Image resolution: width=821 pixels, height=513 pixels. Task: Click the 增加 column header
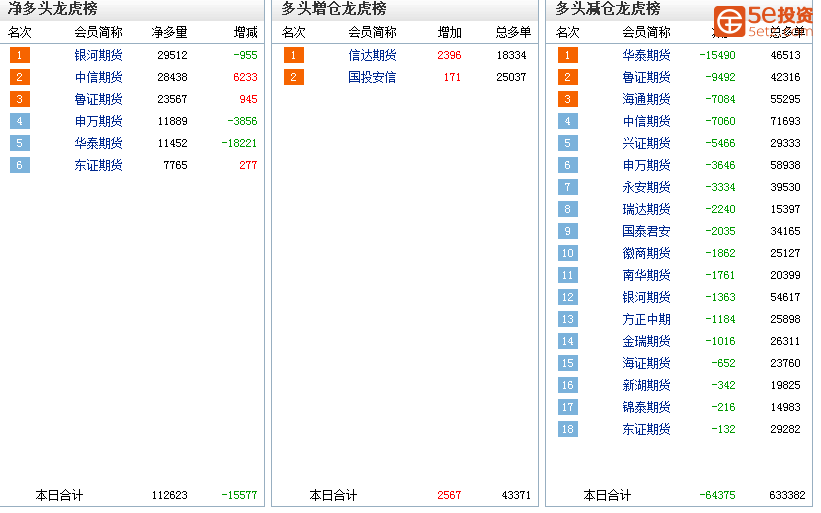pyautogui.click(x=449, y=32)
